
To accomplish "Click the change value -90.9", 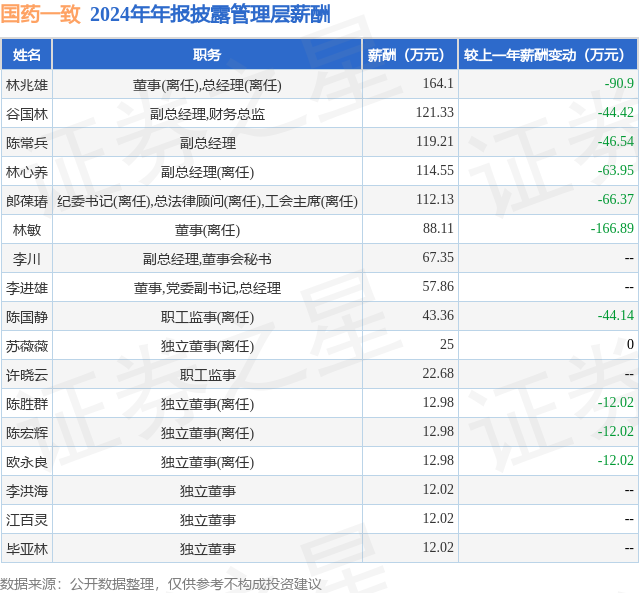I will click(619, 83).
